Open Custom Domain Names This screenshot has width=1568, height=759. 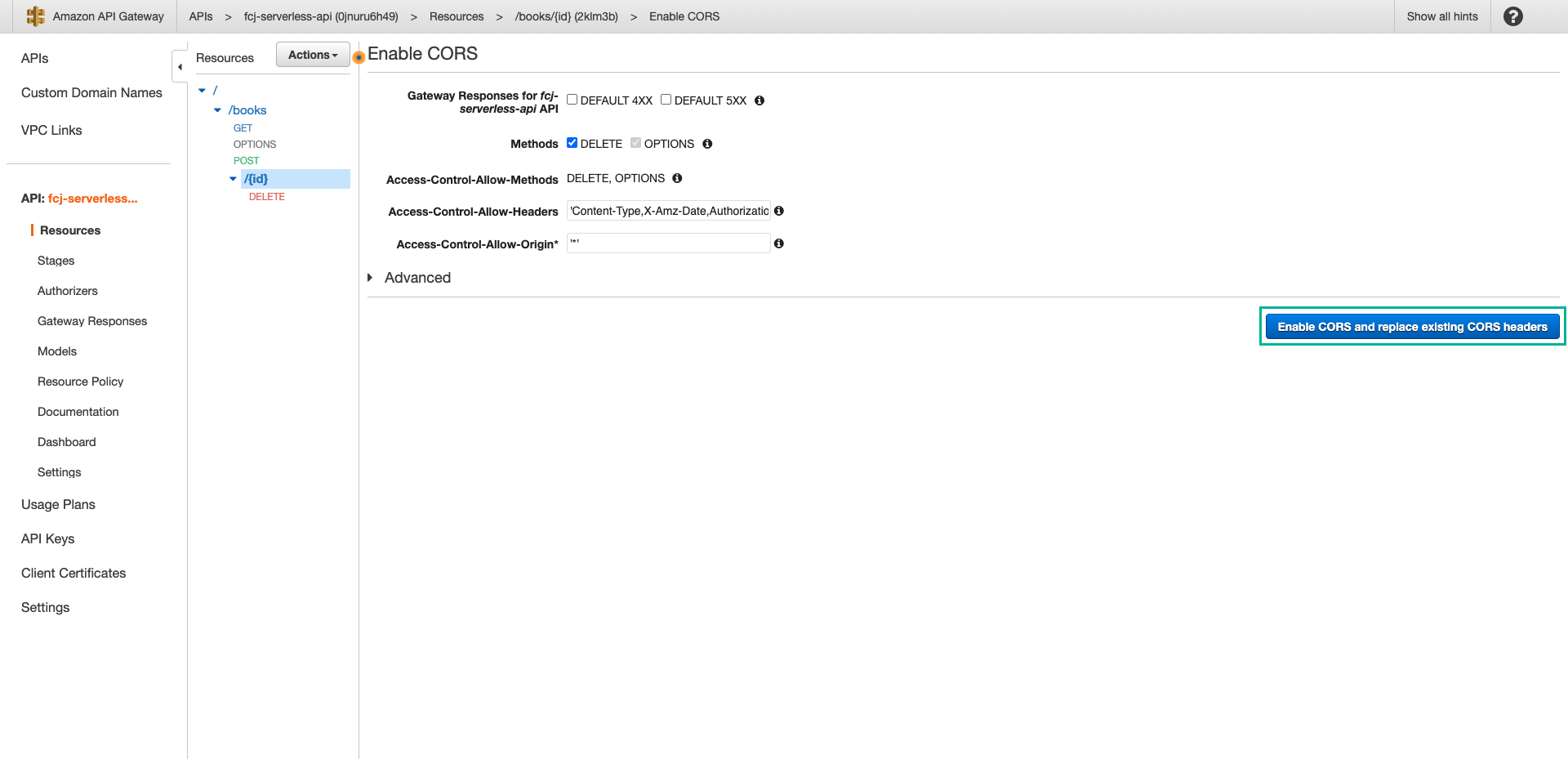[x=91, y=92]
